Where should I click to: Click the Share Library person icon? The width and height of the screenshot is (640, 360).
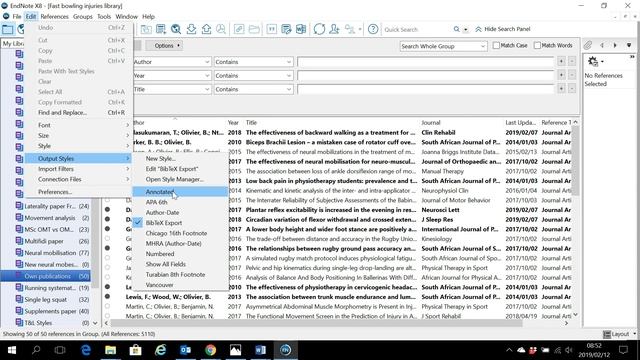pyautogui.click(x=334, y=29)
